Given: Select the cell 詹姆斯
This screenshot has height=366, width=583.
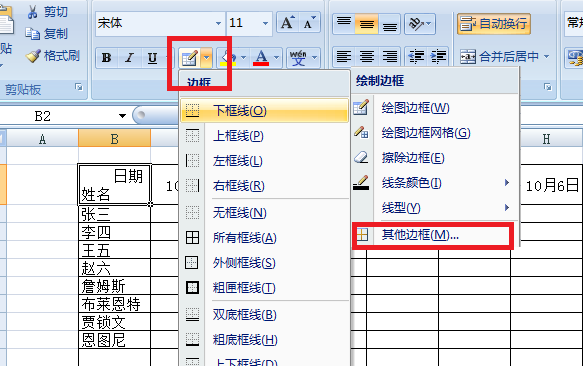Looking at the screenshot, I should (115, 286).
